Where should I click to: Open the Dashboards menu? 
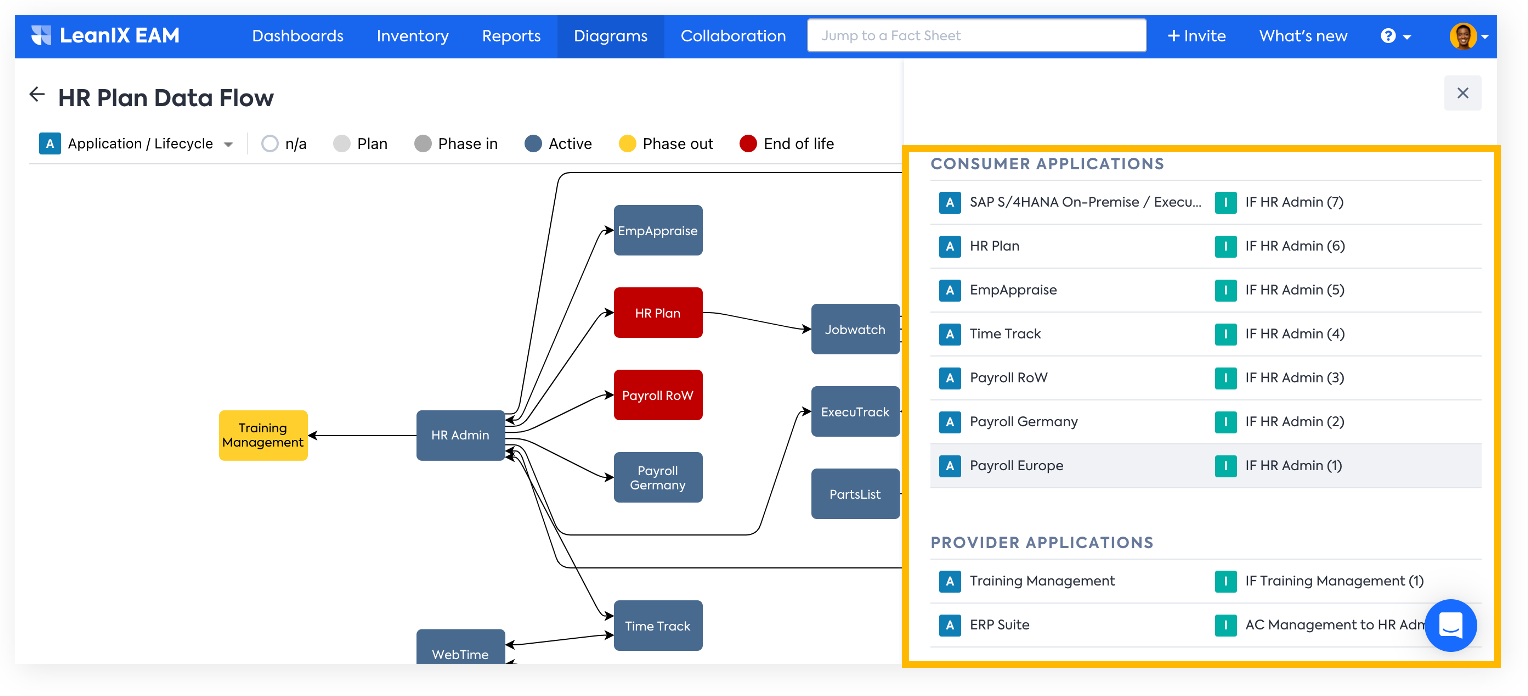click(x=298, y=36)
